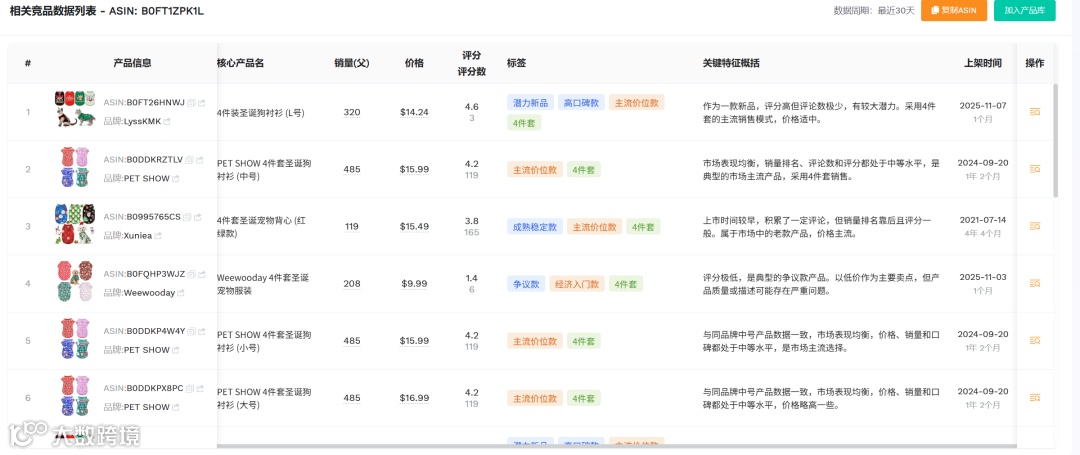Screen dimensions: 1080x455
Task: Click the green 加入产品库 button
Action: point(1025,10)
